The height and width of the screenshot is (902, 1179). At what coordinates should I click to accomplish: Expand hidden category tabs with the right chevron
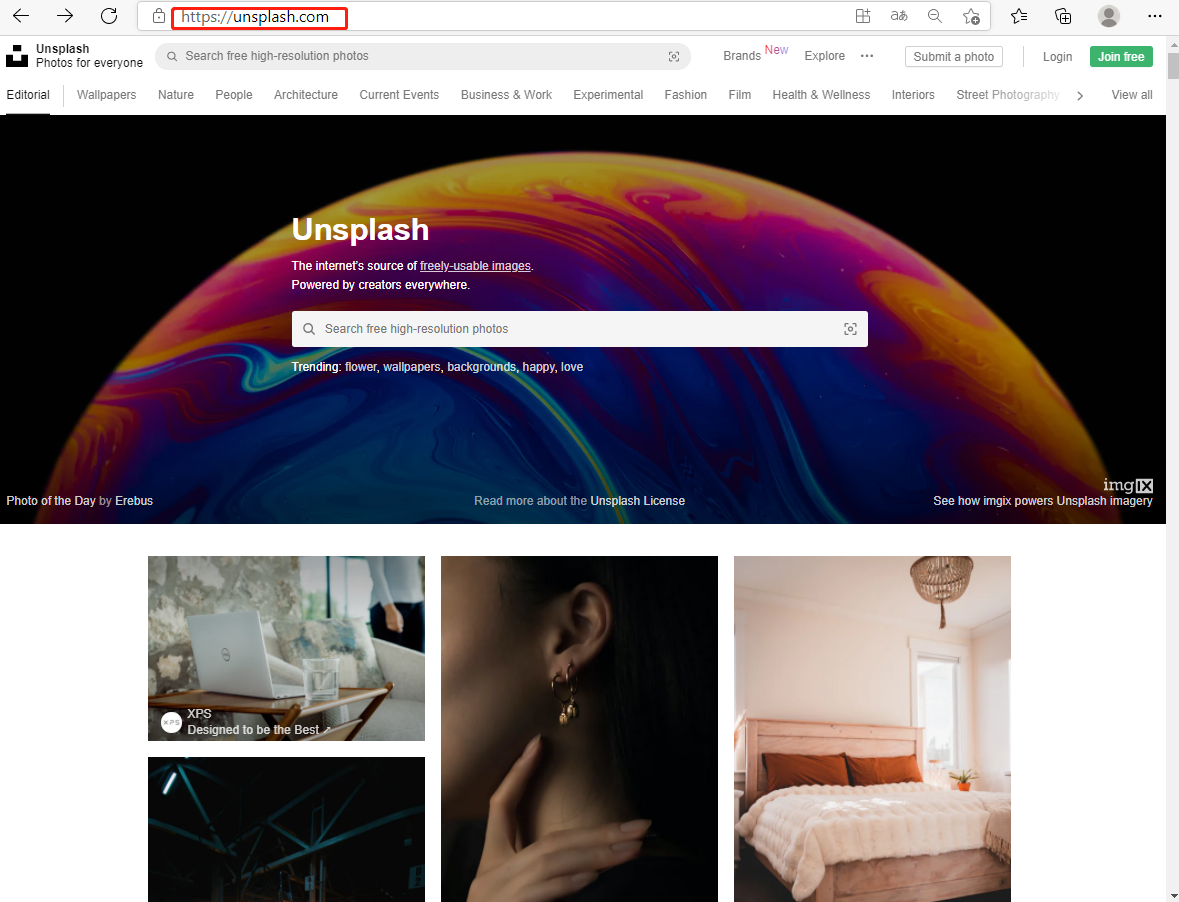pyautogui.click(x=1080, y=95)
